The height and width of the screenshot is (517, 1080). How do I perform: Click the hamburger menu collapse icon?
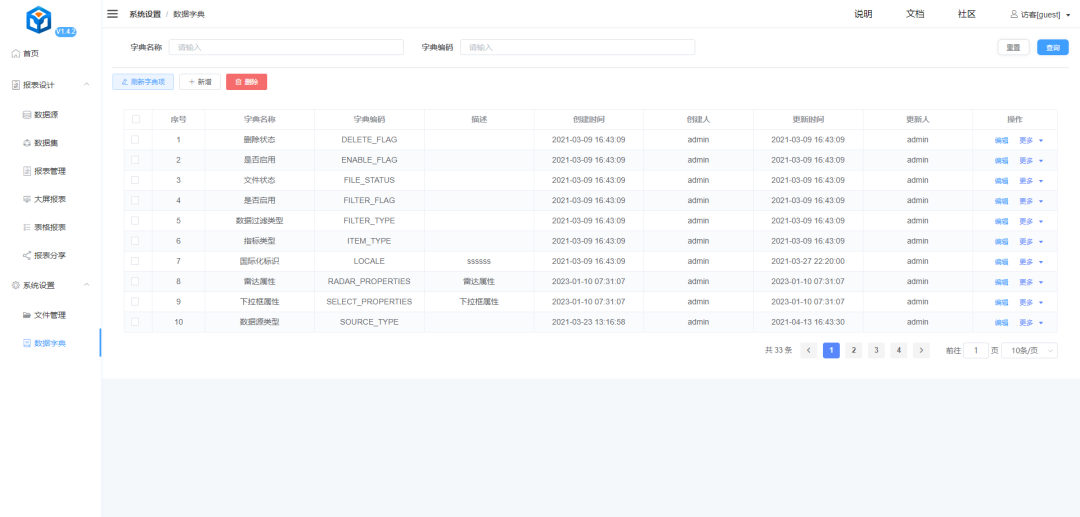point(112,14)
